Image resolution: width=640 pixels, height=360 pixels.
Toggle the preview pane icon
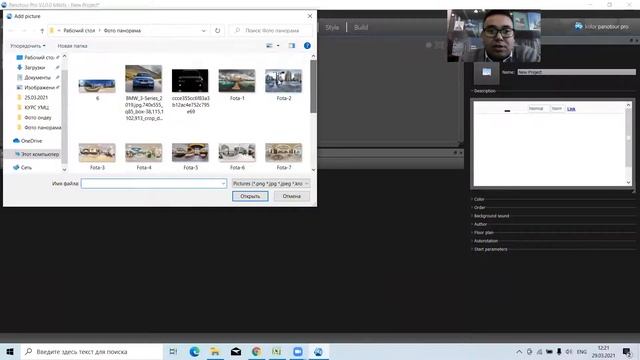(x=291, y=46)
